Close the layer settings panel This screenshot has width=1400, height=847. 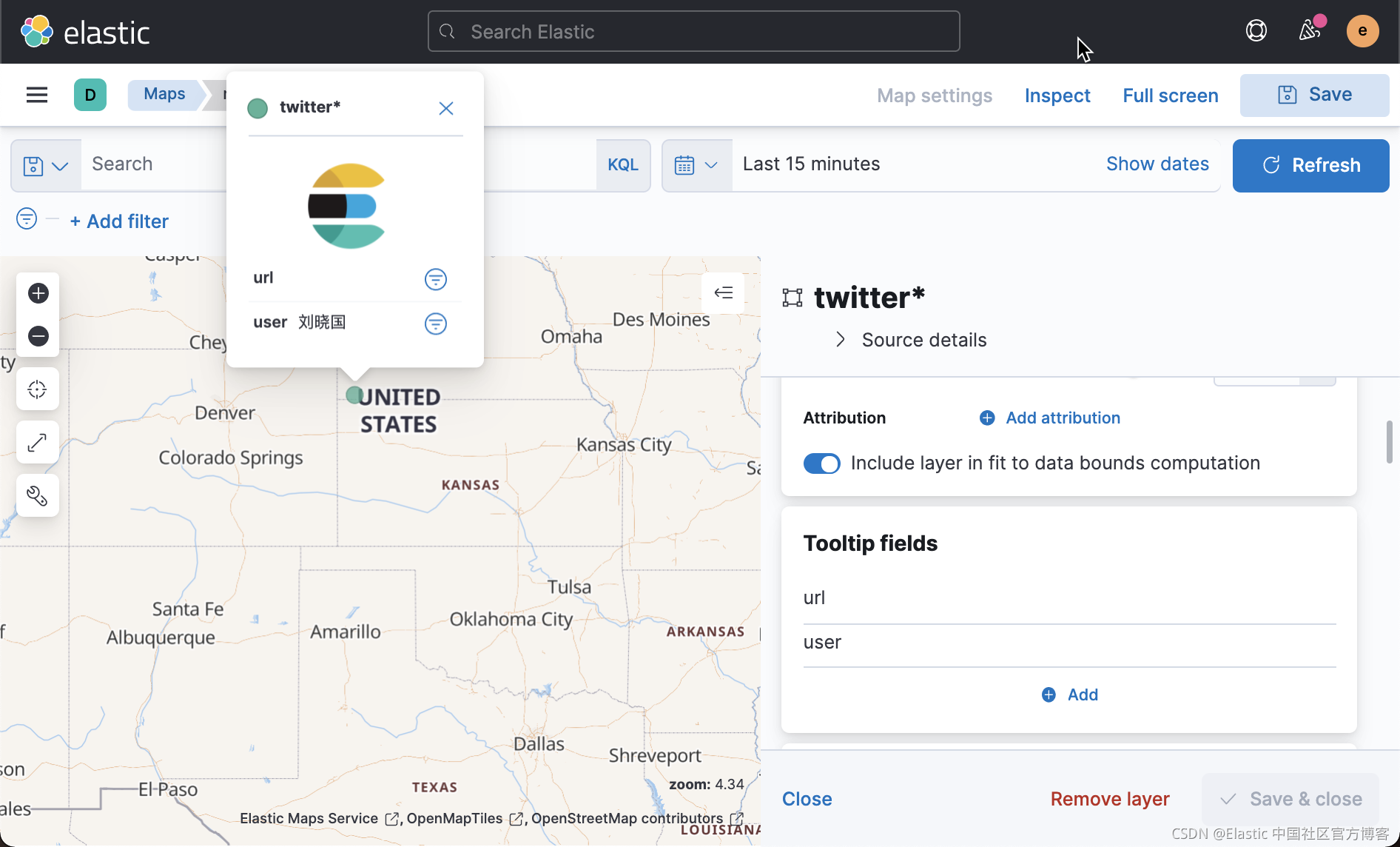(807, 800)
